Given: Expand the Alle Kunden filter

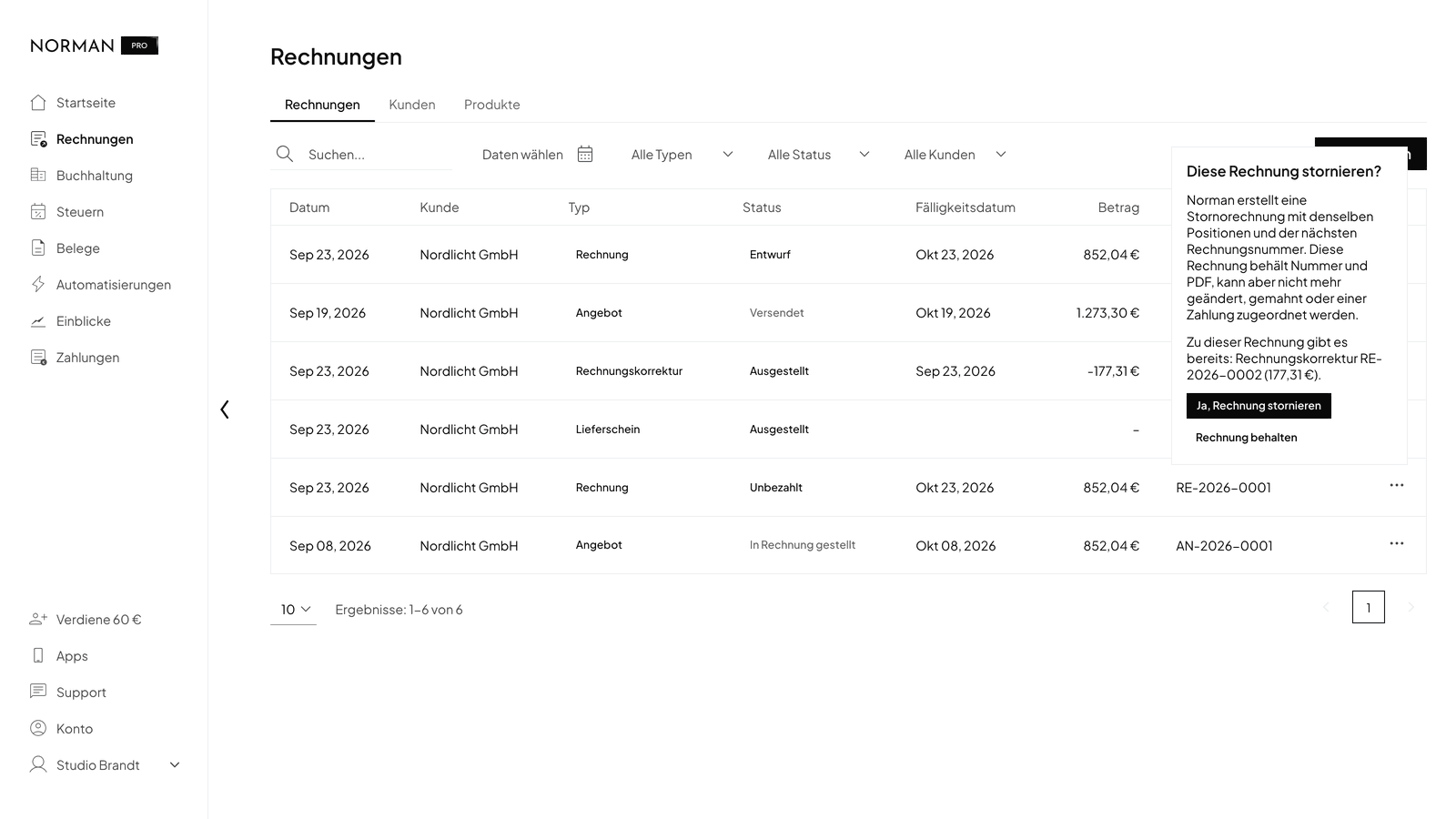Looking at the screenshot, I should click(955, 155).
